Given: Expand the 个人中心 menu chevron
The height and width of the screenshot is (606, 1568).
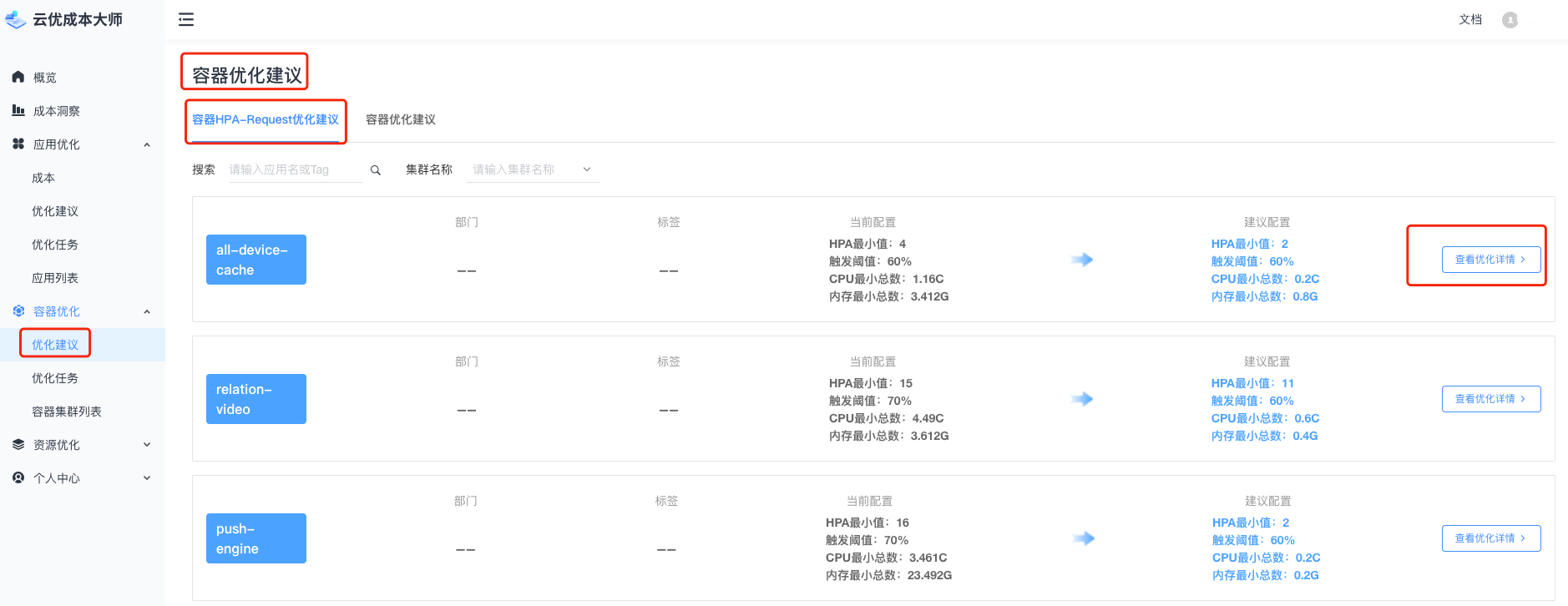Looking at the screenshot, I should 147,478.
